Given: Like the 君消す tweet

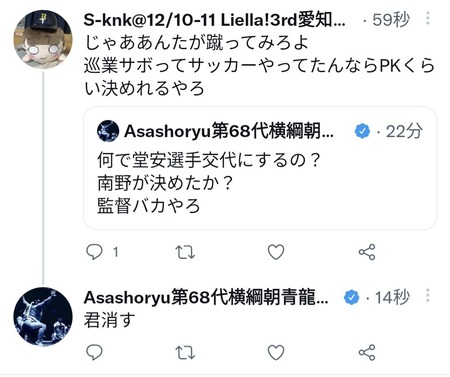Looking at the screenshot, I should [x=276, y=353].
